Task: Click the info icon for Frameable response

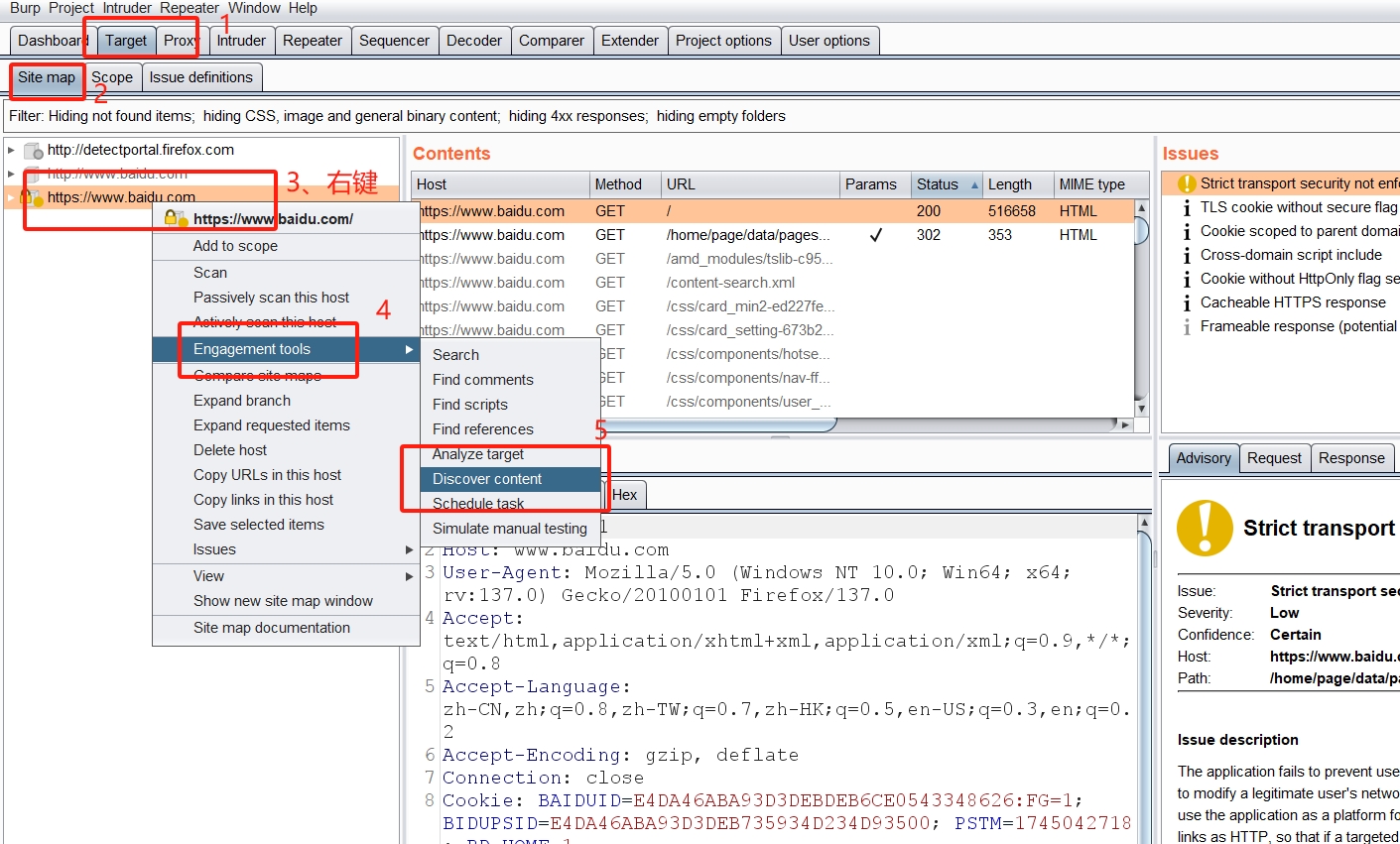Action: 1187,326
